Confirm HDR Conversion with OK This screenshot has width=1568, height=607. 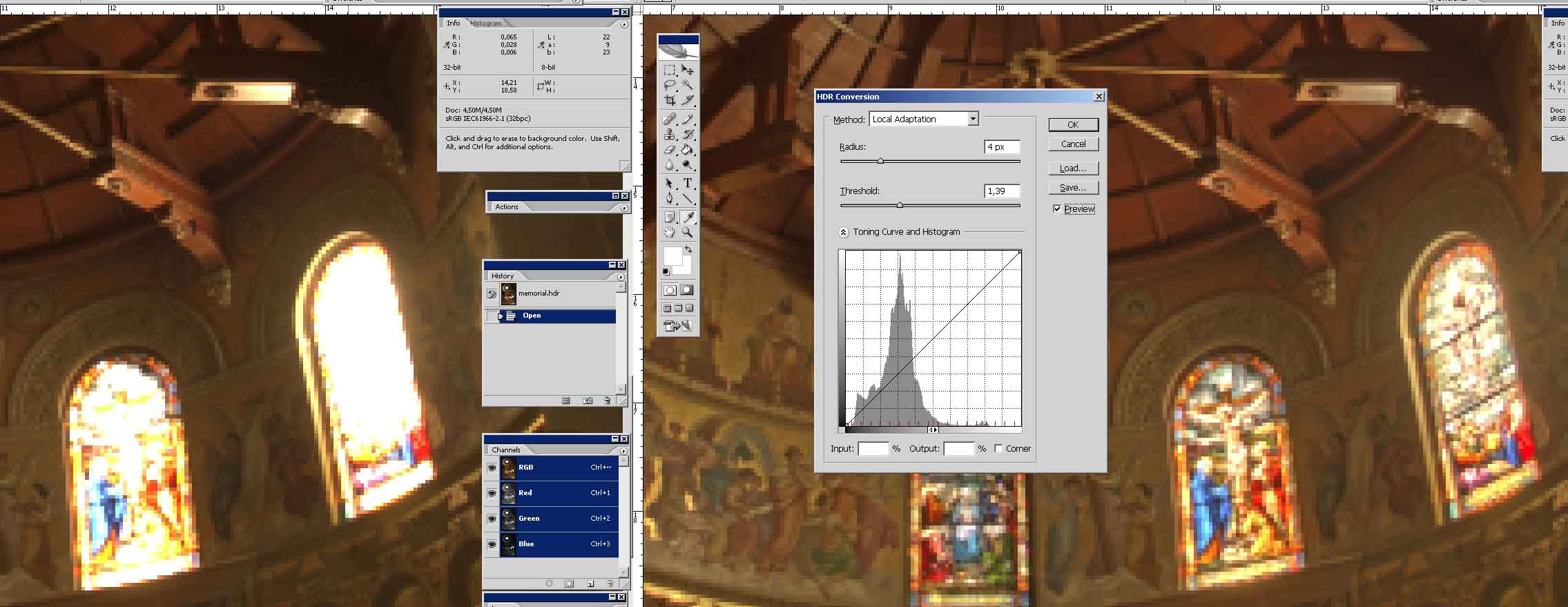point(1073,125)
